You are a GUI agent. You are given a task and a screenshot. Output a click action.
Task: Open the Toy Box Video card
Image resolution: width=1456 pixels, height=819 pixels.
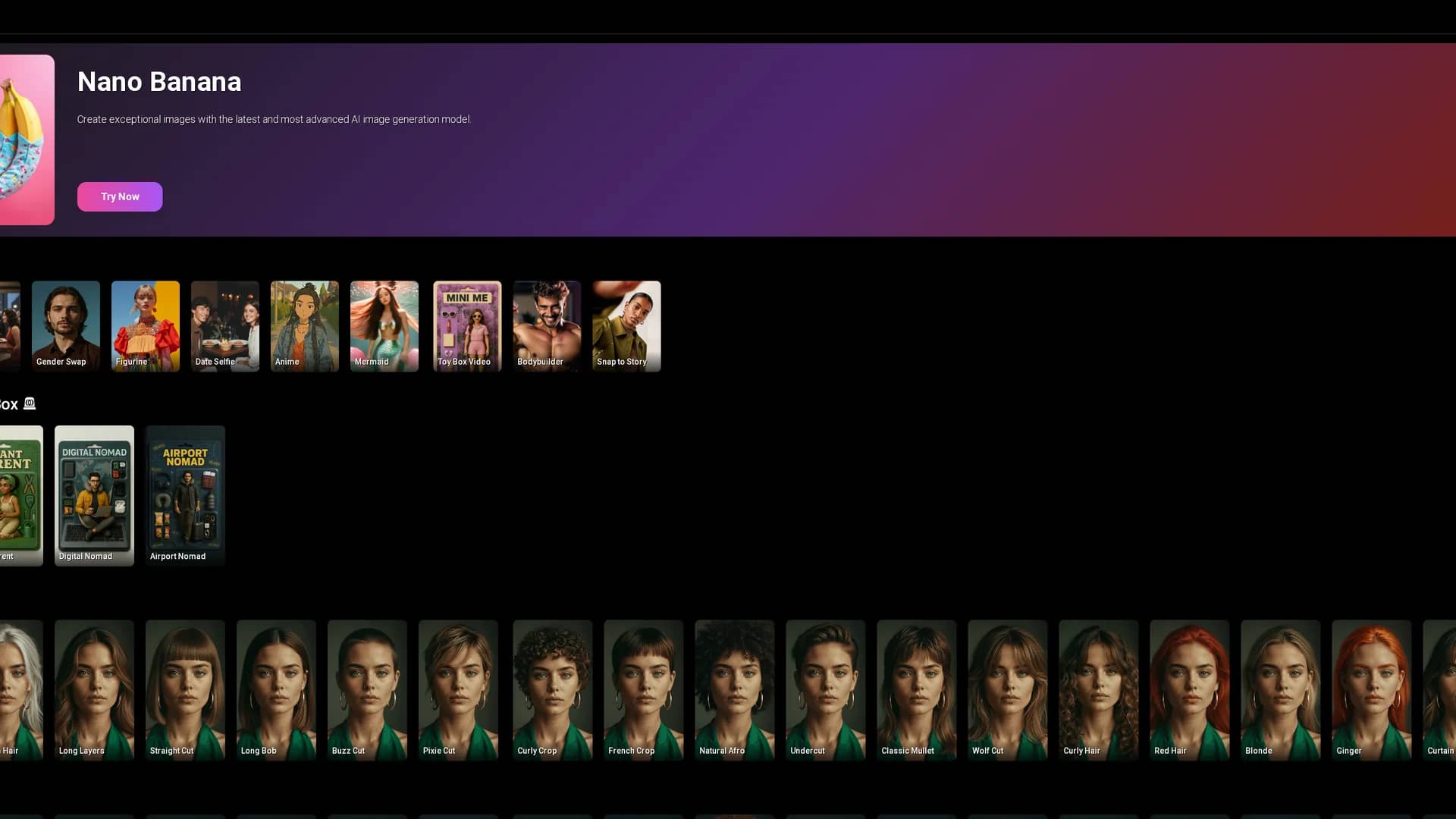[x=467, y=326]
